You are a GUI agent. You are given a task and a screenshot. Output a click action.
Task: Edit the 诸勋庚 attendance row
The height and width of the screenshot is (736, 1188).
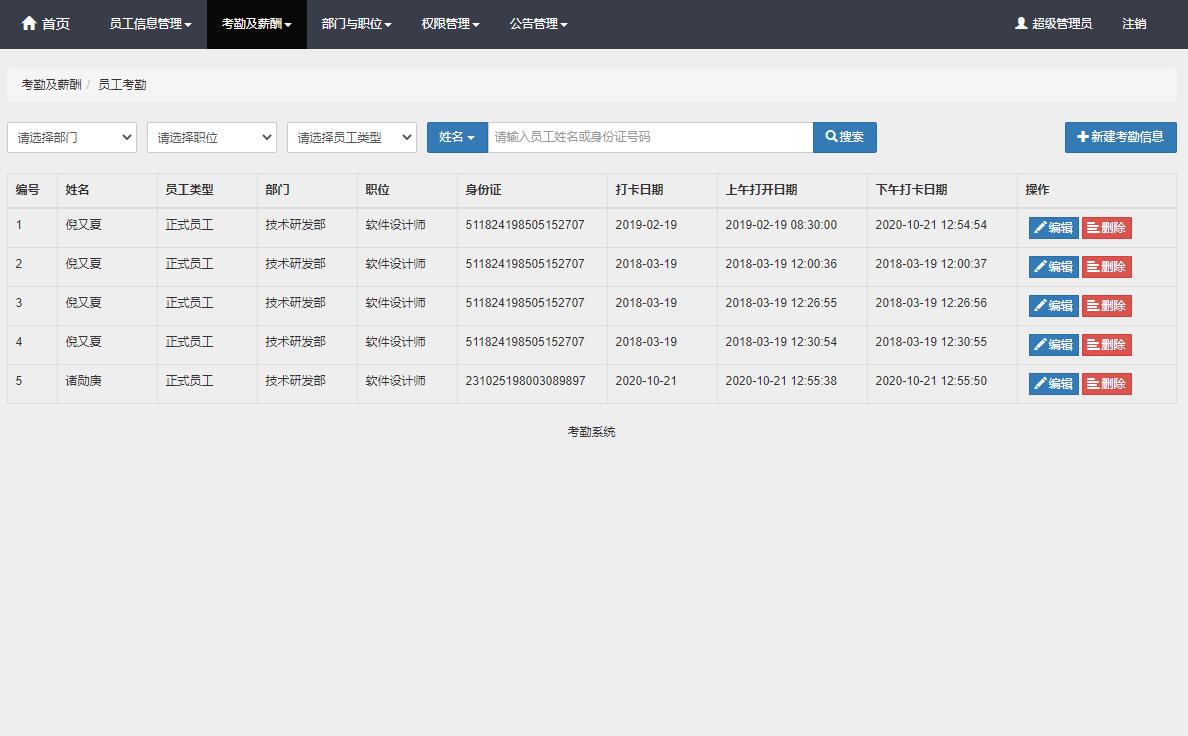tap(1053, 384)
